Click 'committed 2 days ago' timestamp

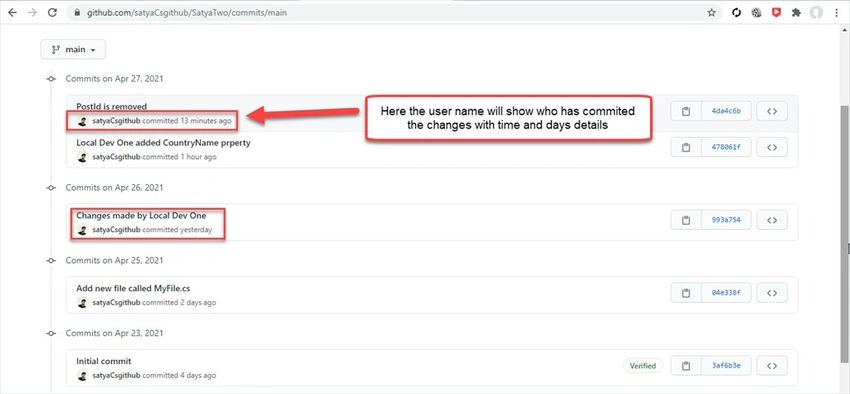179,302
